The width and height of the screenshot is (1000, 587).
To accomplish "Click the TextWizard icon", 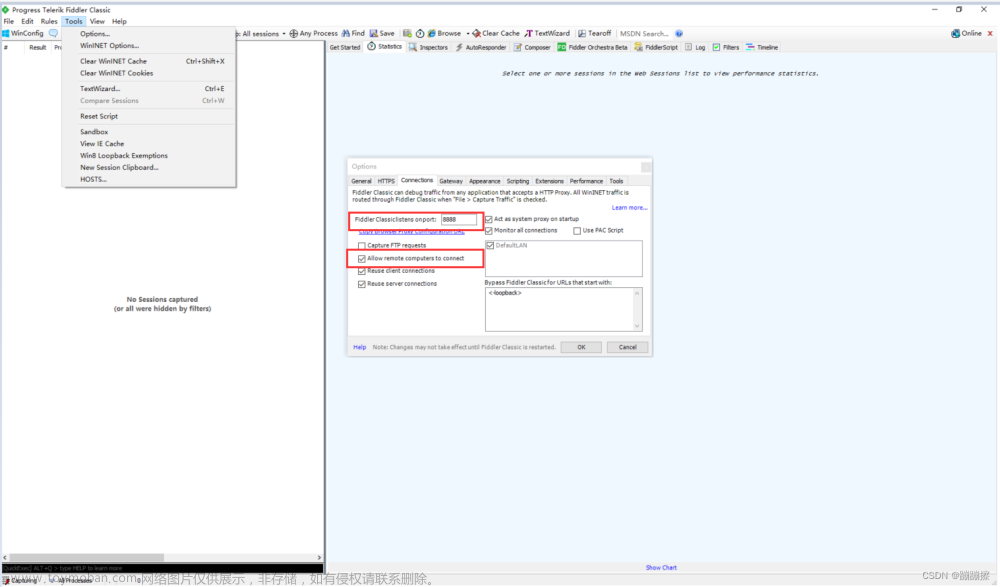I will coord(528,33).
